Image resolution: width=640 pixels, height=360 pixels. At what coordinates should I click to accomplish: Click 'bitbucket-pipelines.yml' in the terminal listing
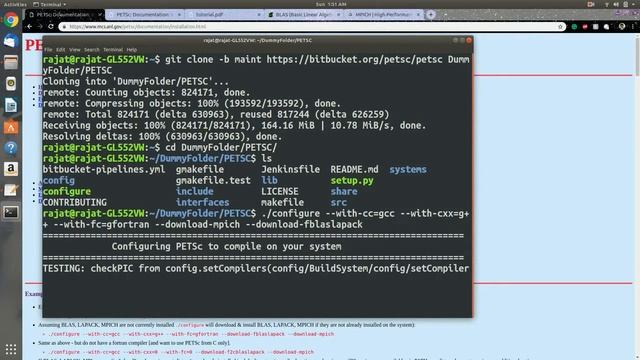point(104,169)
